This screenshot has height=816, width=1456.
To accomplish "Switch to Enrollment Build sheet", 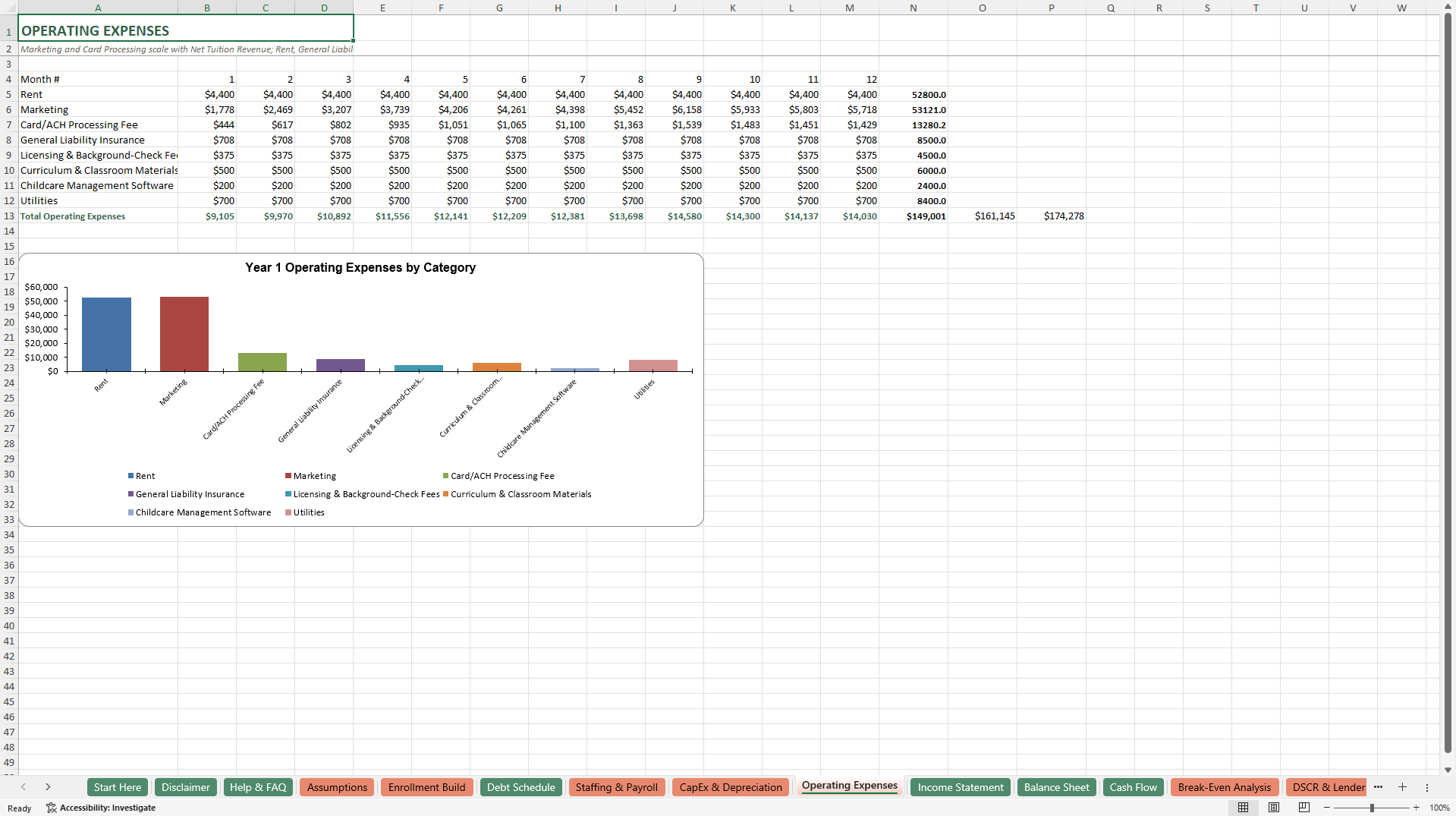I will pyautogui.click(x=427, y=787).
